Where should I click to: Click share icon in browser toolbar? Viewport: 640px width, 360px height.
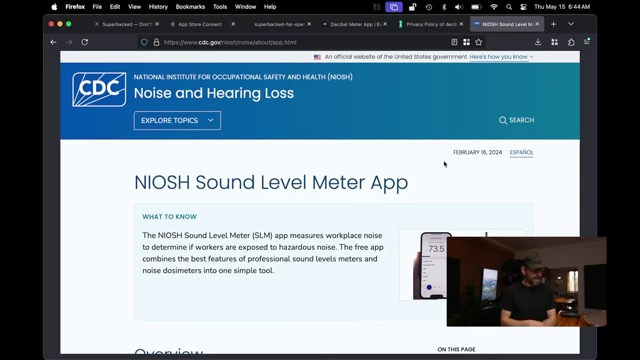[x=571, y=42]
